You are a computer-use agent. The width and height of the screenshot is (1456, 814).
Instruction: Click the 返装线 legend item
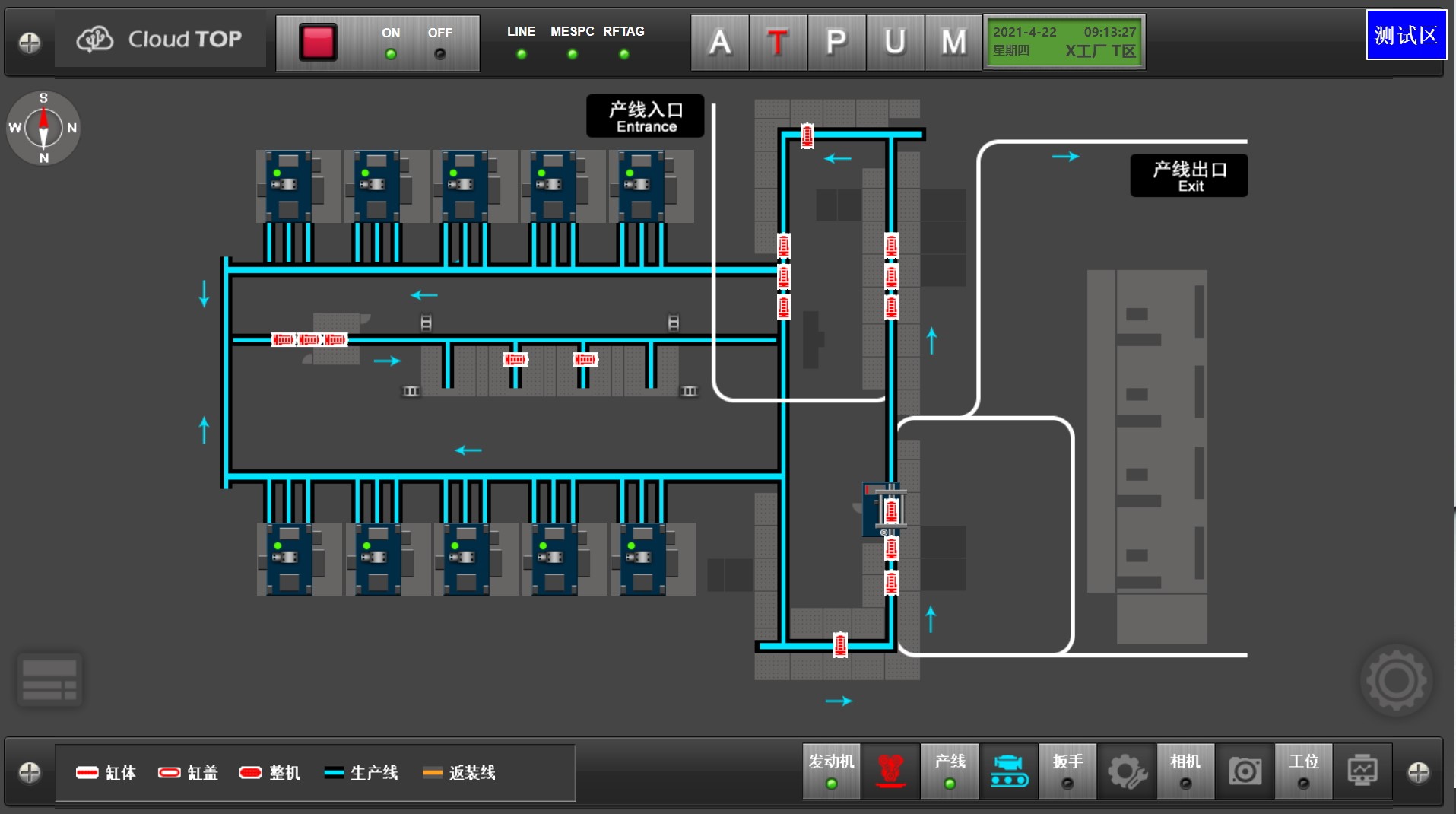coord(459,773)
